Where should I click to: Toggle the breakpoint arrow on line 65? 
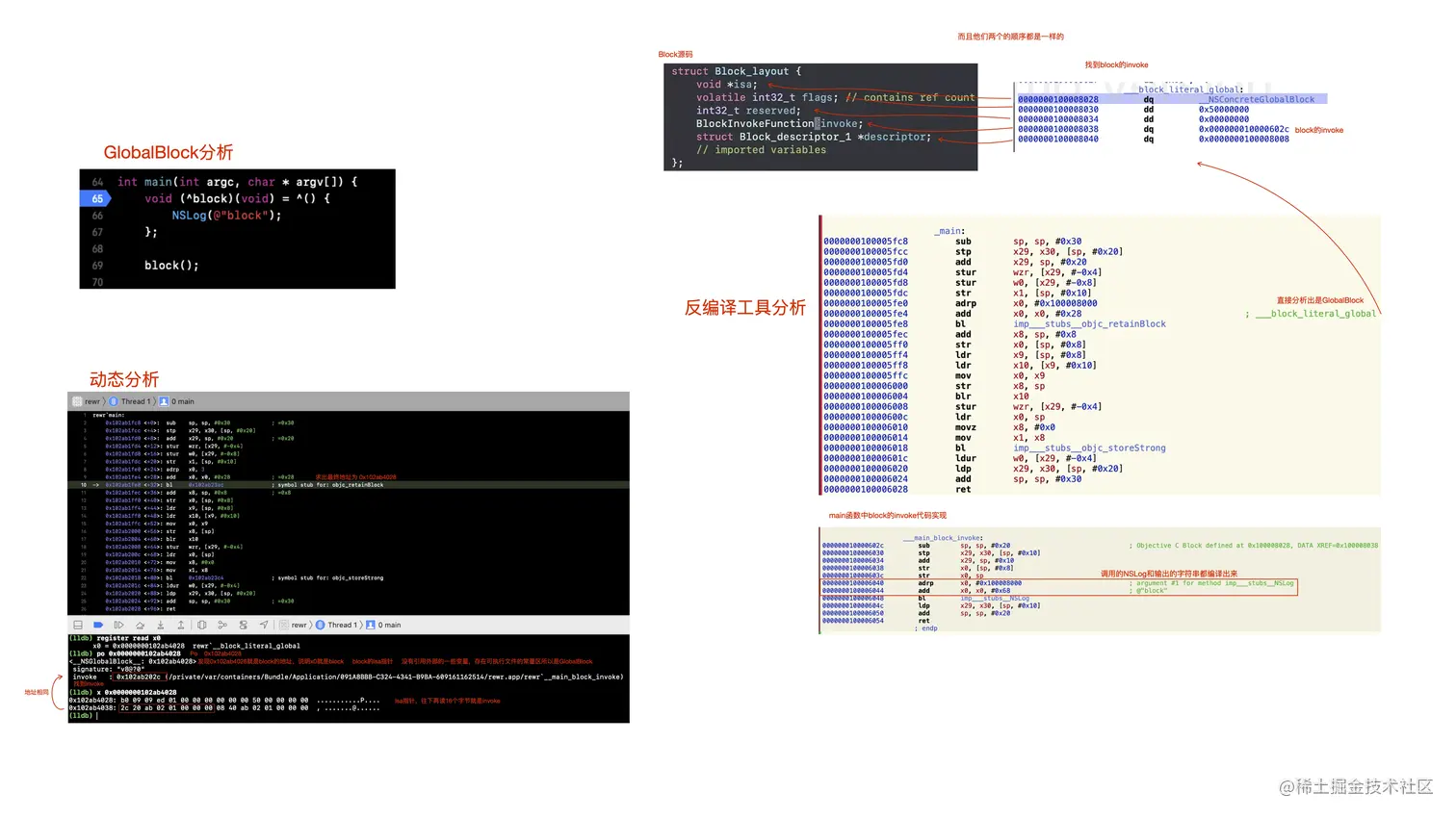coord(95,198)
